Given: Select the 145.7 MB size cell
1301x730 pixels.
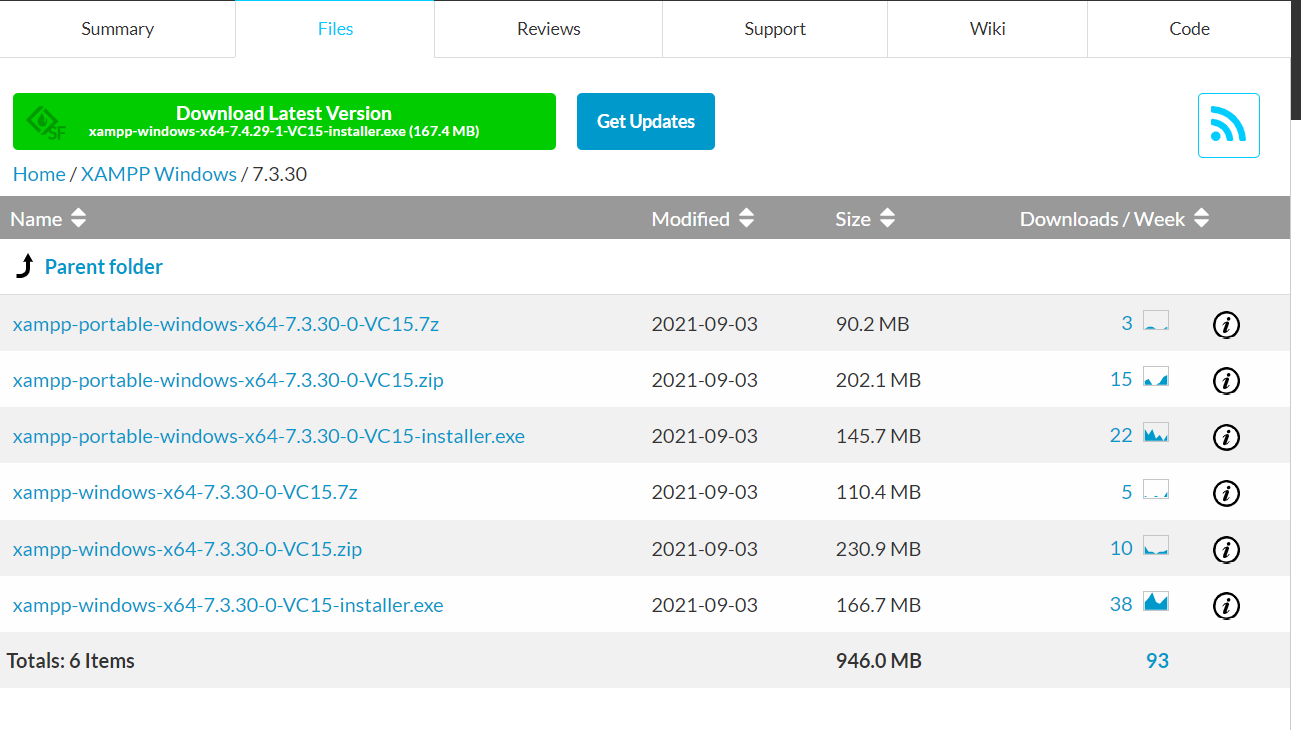Looking at the screenshot, I should [878, 436].
